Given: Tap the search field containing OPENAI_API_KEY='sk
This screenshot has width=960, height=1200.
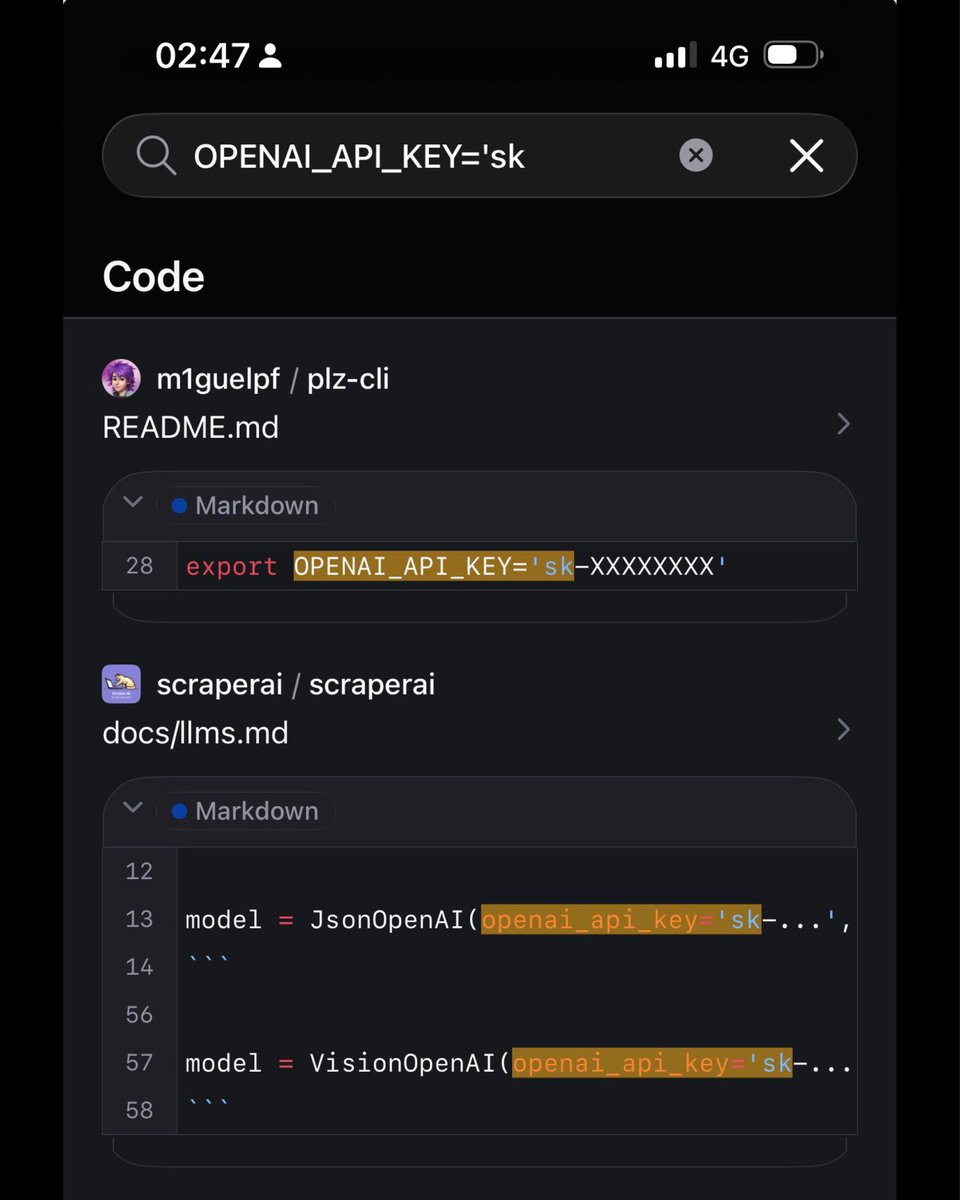Looking at the screenshot, I should click(480, 155).
